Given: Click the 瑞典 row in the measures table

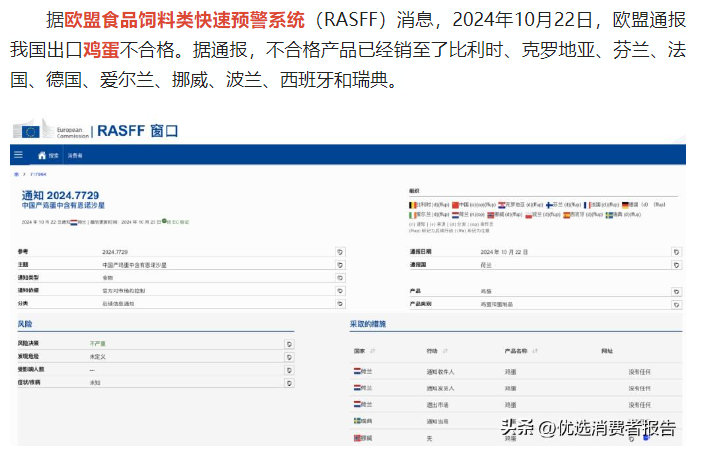Looking at the screenshot, I should coord(516,421).
